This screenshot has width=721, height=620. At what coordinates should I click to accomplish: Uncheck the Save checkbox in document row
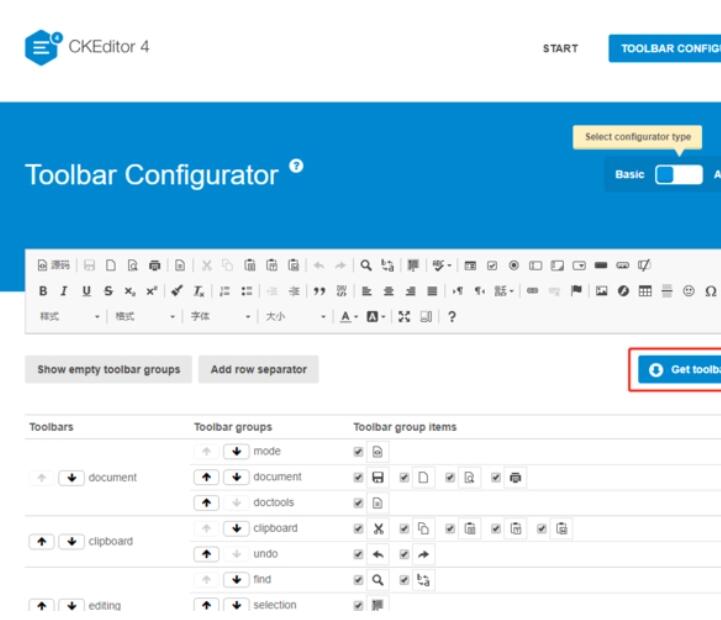(x=358, y=477)
